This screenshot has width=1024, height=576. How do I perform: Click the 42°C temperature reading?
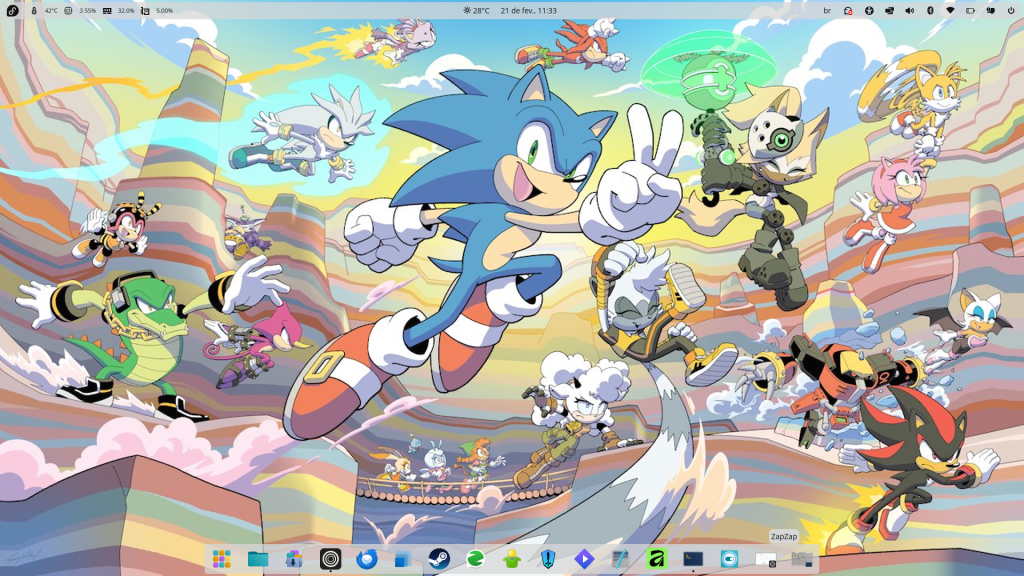51,11
